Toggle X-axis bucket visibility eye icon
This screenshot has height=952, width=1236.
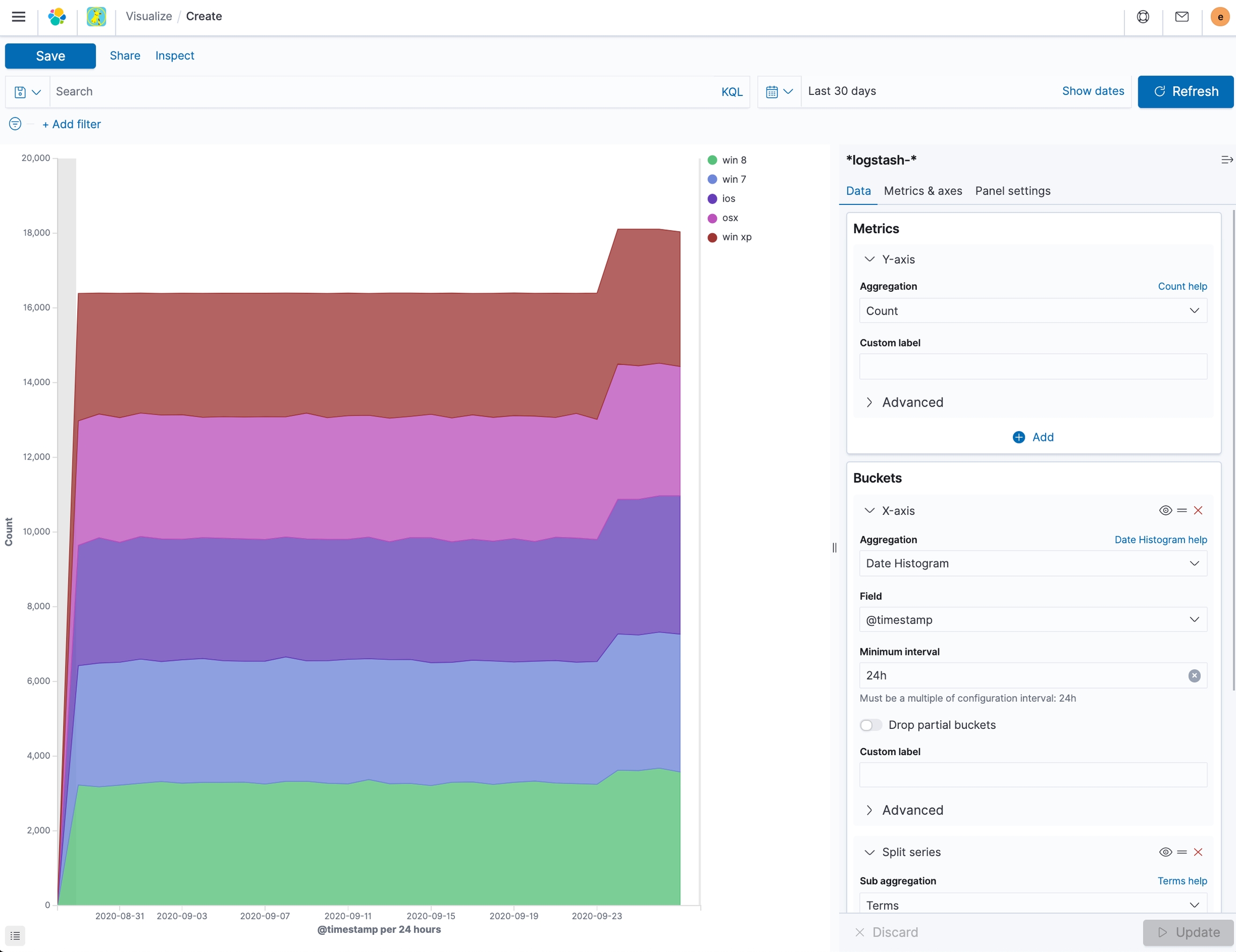[1165, 510]
